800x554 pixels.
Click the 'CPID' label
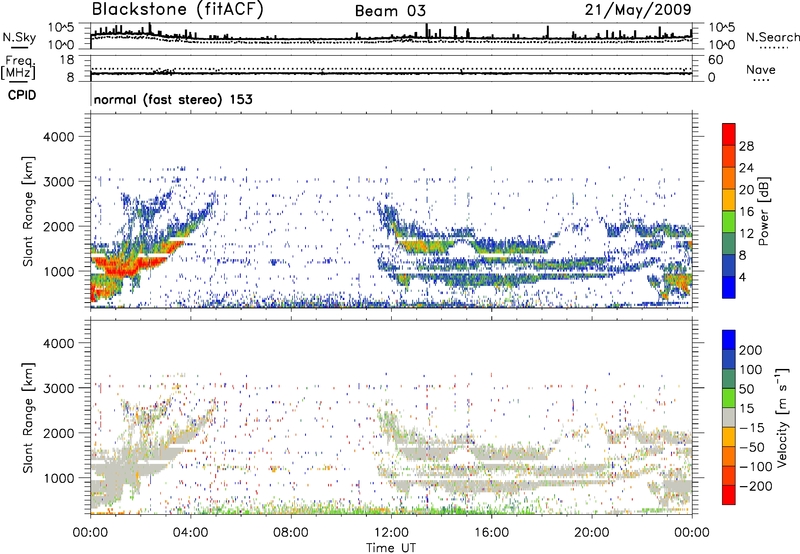pyautogui.click(x=22, y=95)
